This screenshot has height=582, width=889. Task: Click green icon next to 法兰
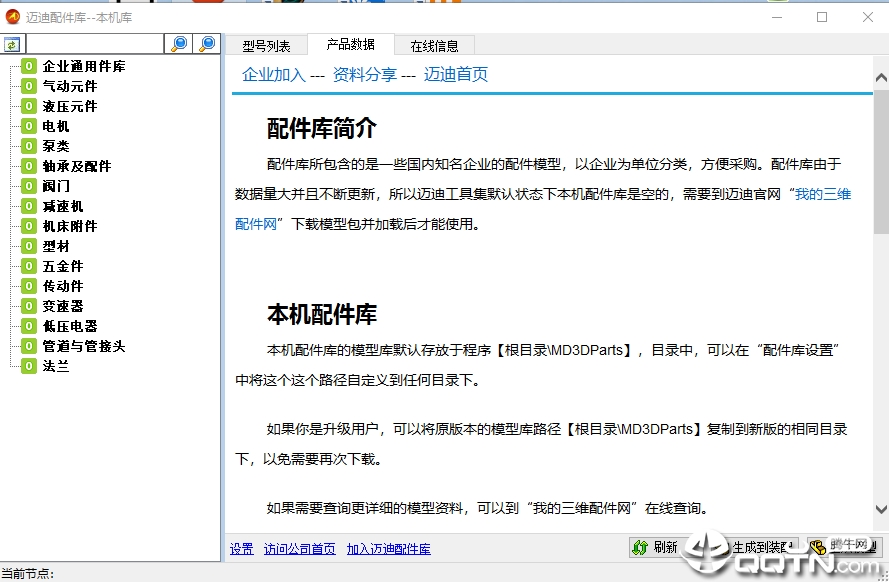(x=29, y=366)
